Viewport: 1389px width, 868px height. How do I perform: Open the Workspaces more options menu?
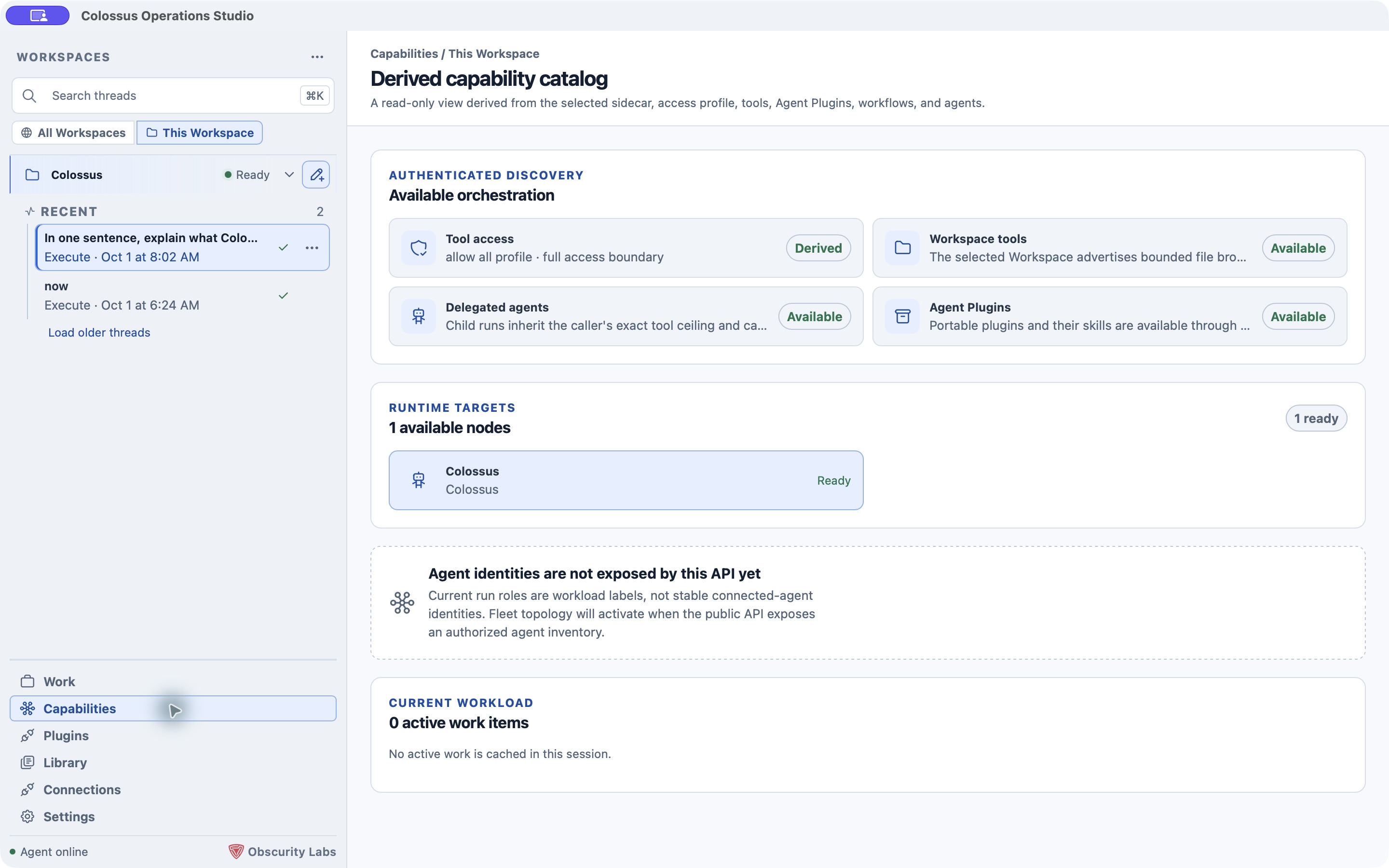click(x=317, y=57)
